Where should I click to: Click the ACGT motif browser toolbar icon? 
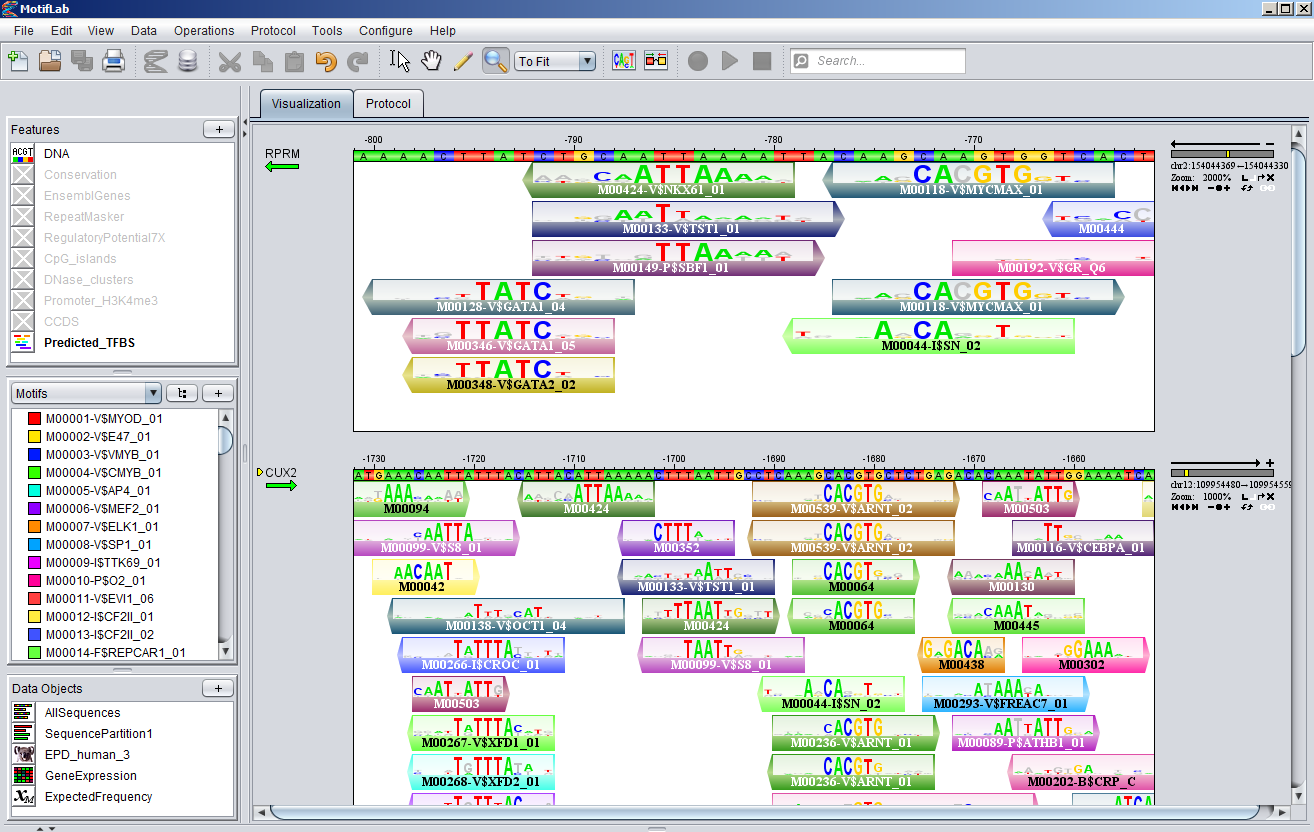(x=624, y=61)
